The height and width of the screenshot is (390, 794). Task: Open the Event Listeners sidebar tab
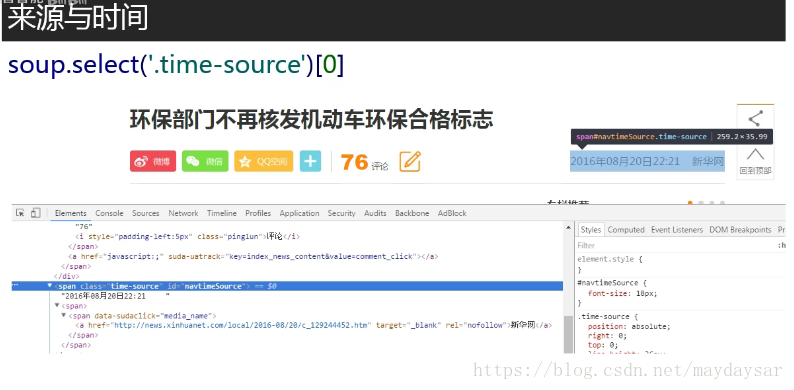[x=677, y=229]
